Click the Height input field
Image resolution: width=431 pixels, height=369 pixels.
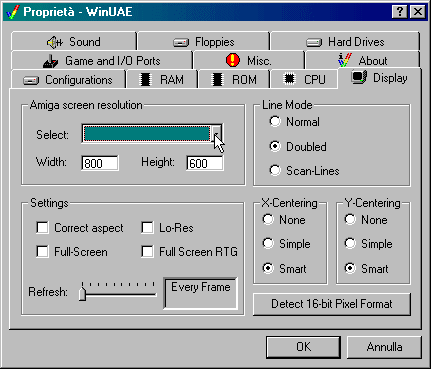(x=205, y=163)
